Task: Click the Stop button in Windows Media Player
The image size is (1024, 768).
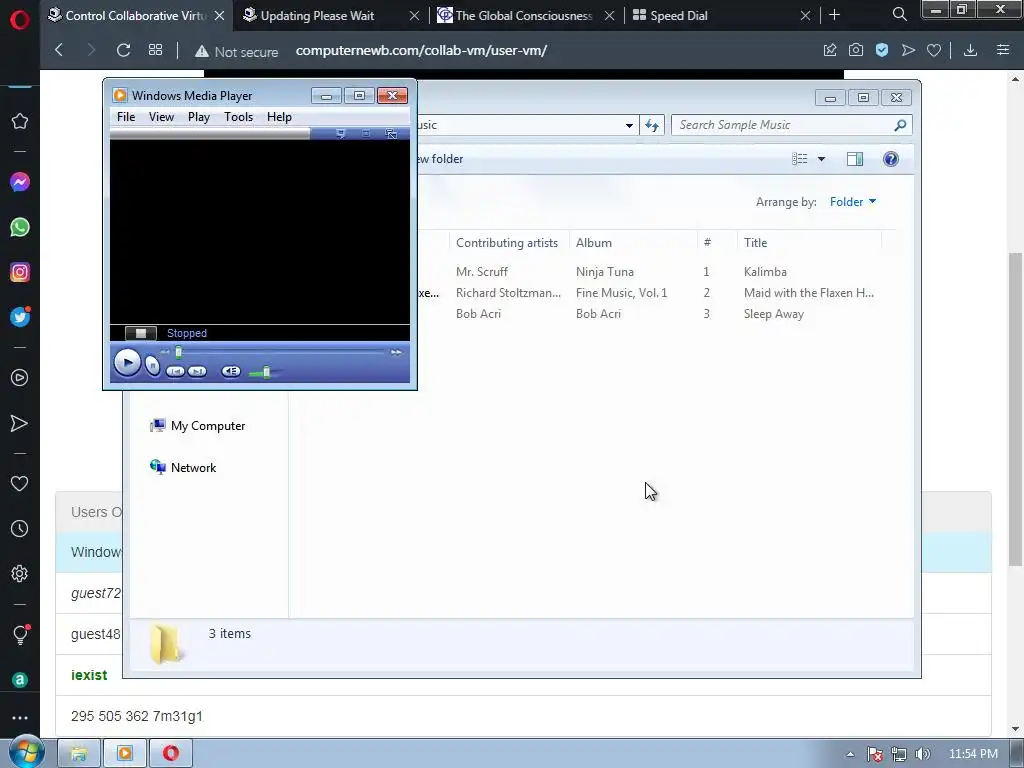Action: pos(153,366)
